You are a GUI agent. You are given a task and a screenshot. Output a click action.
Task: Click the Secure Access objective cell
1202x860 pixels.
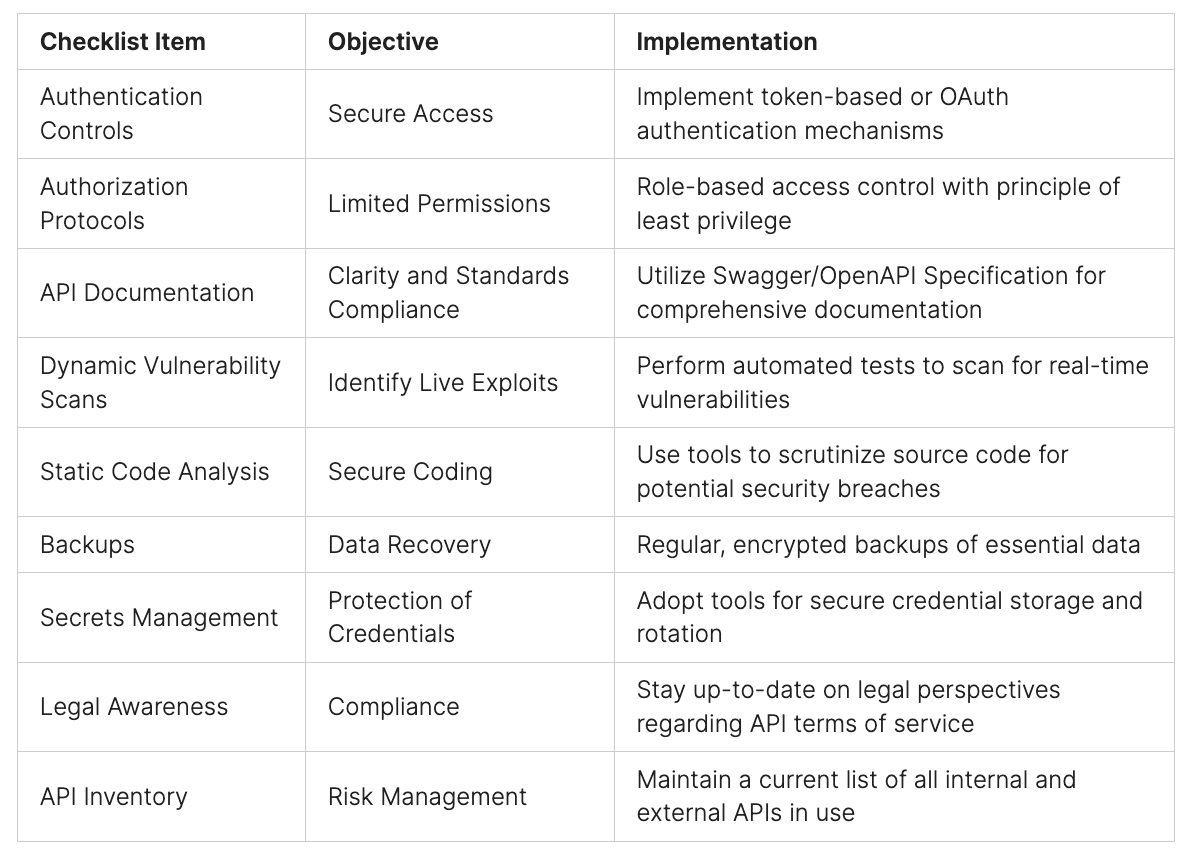(411, 114)
